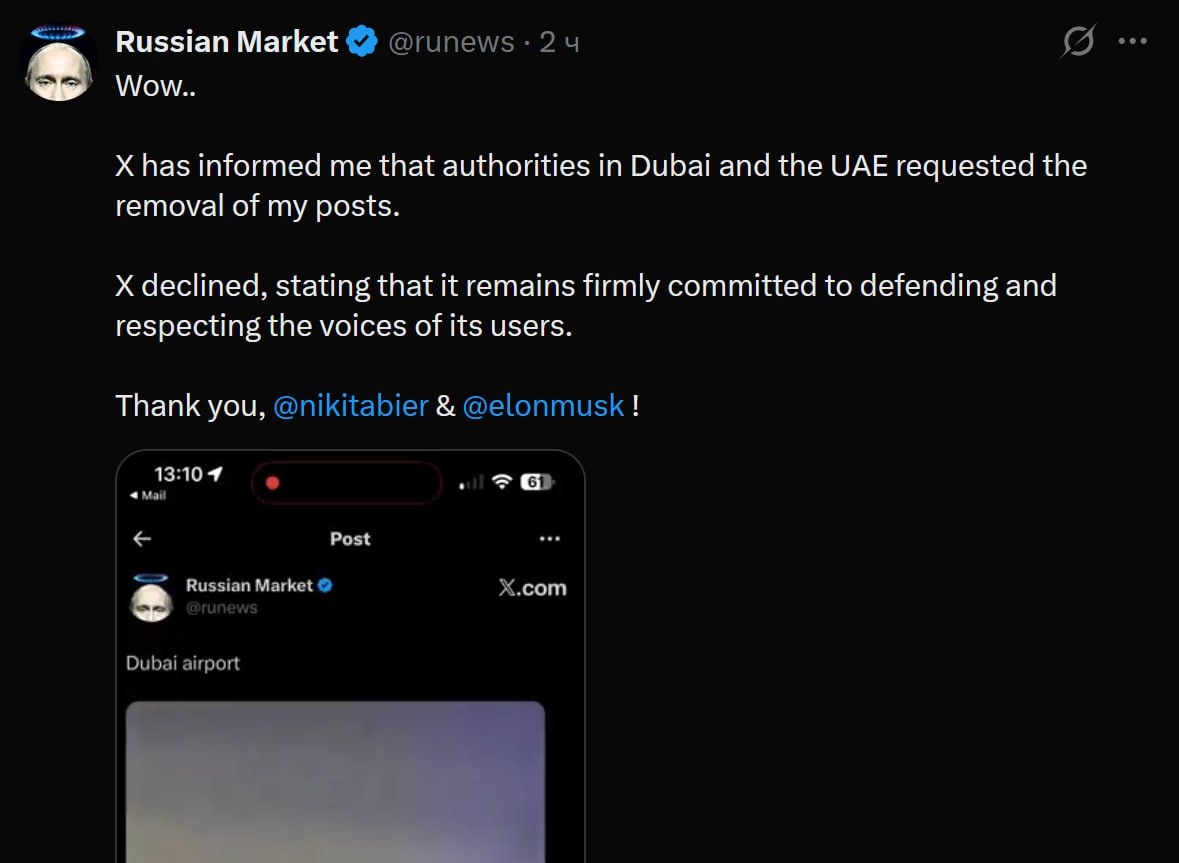Tap the red recording indicator in the phone status bar
The height and width of the screenshot is (863, 1179).
pyautogui.click(x=272, y=483)
